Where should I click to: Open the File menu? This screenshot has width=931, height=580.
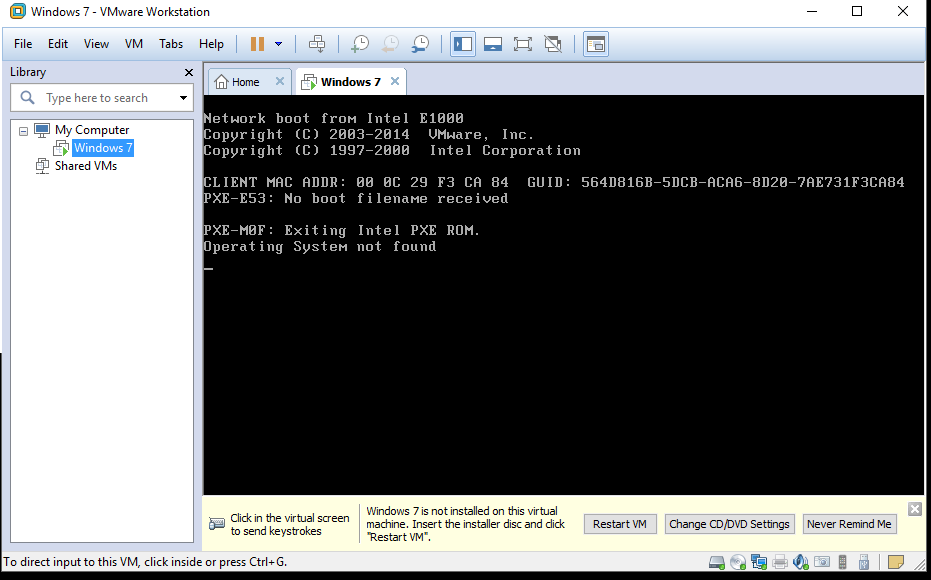(x=23, y=44)
